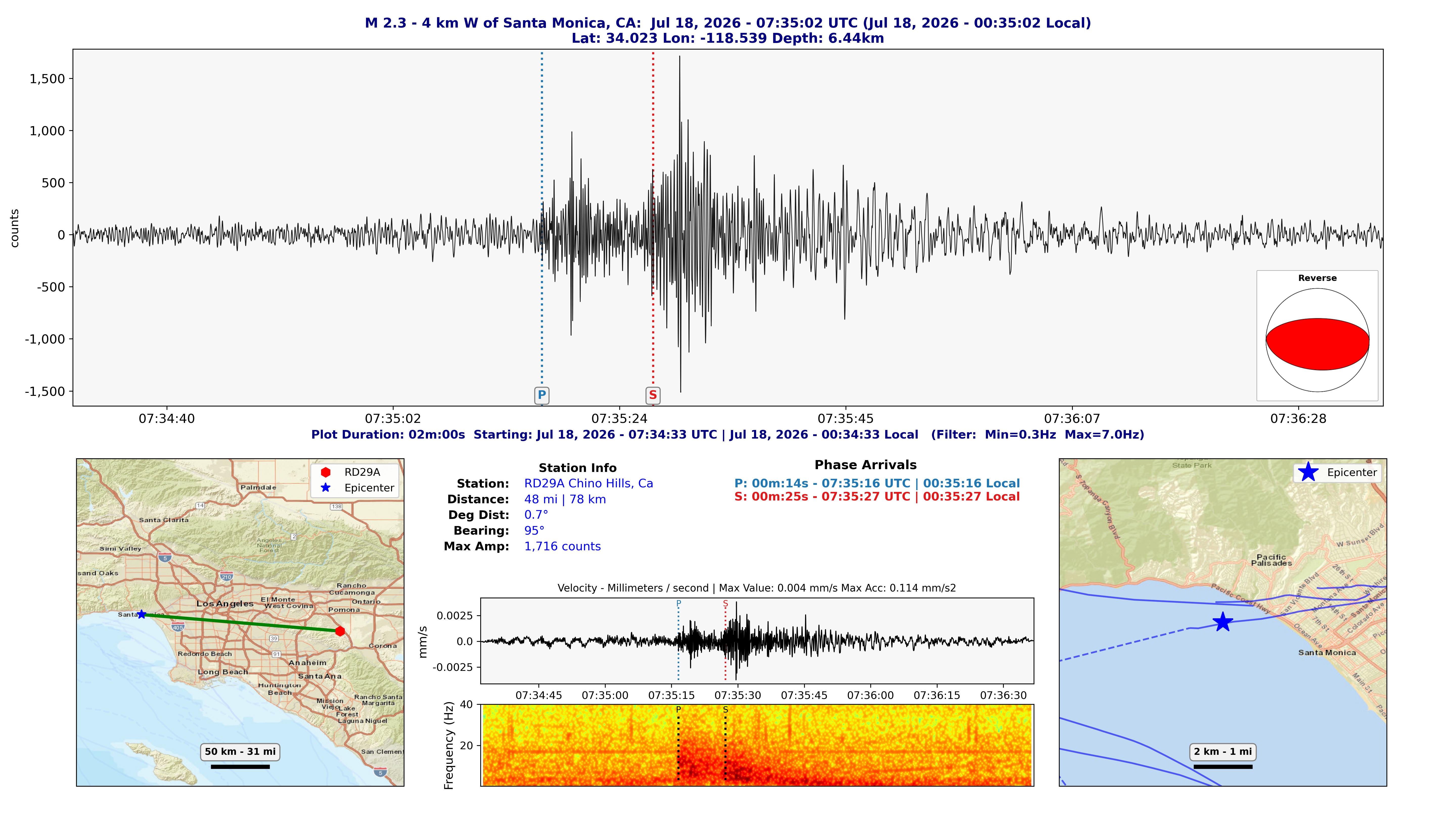Click the 'Lat: 34.023 Lon: -118.539 Depth: 6.44km' line
The height and width of the screenshot is (819, 1456).
728,38
